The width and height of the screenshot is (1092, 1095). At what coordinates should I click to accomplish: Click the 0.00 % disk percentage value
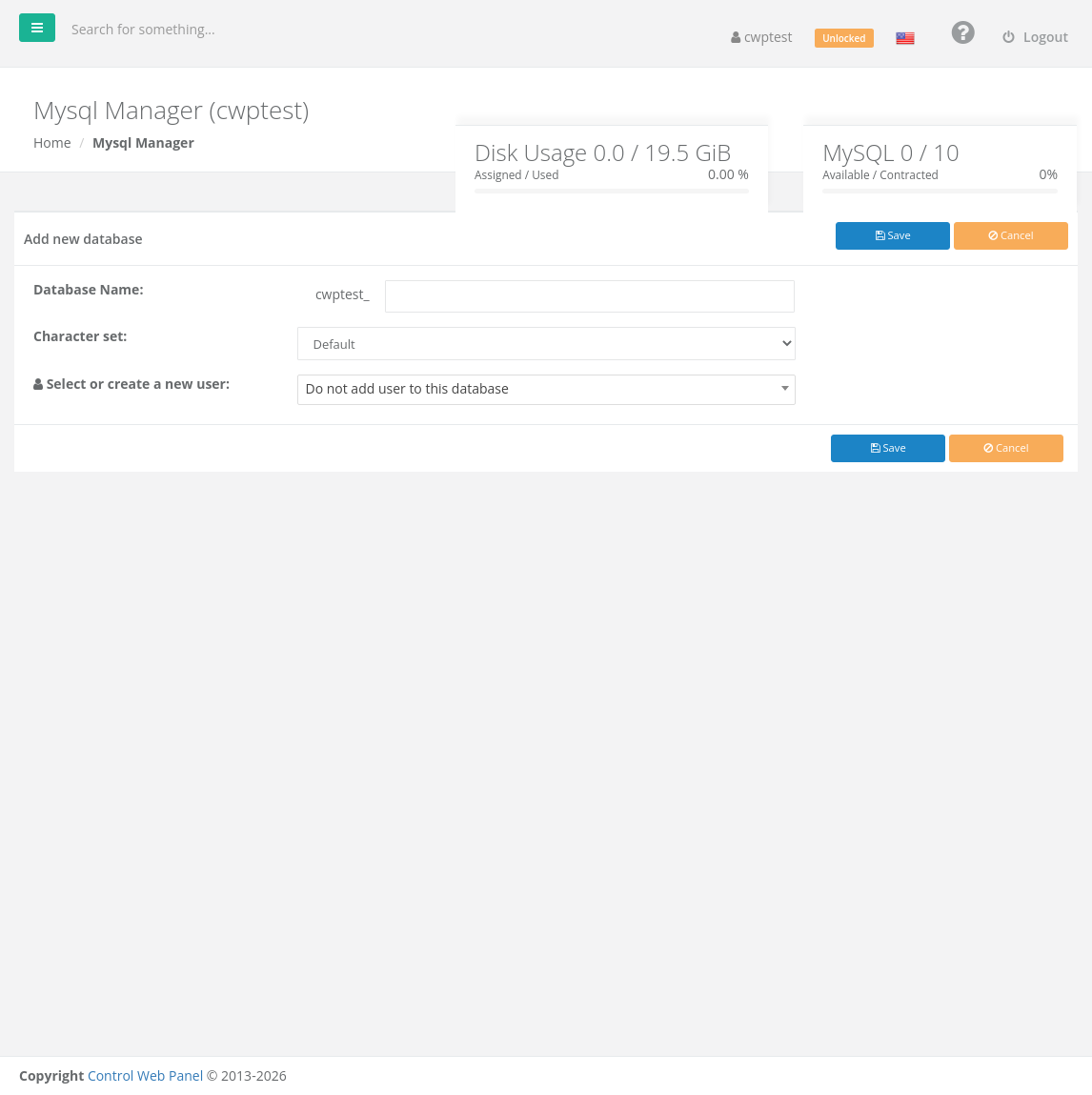pyautogui.click(x=728, y=174)
